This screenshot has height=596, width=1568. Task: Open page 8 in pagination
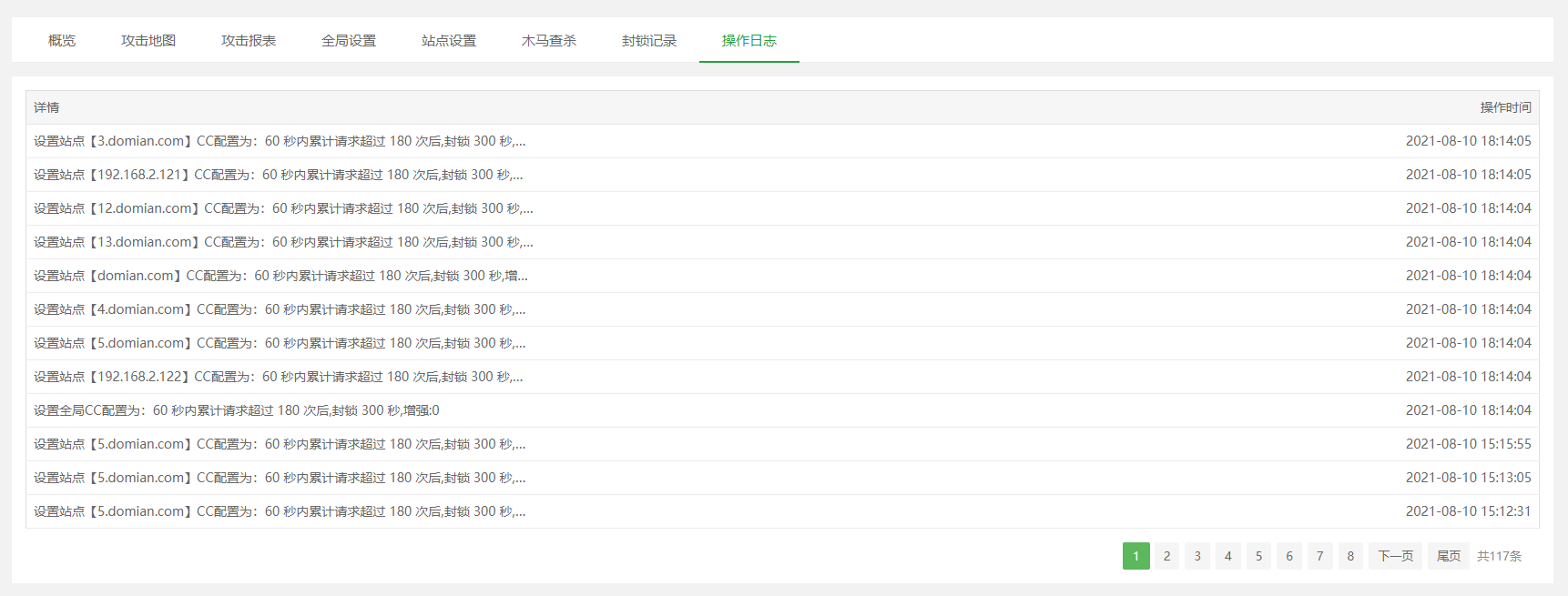pyautogui.click(x=1350, y=556)
